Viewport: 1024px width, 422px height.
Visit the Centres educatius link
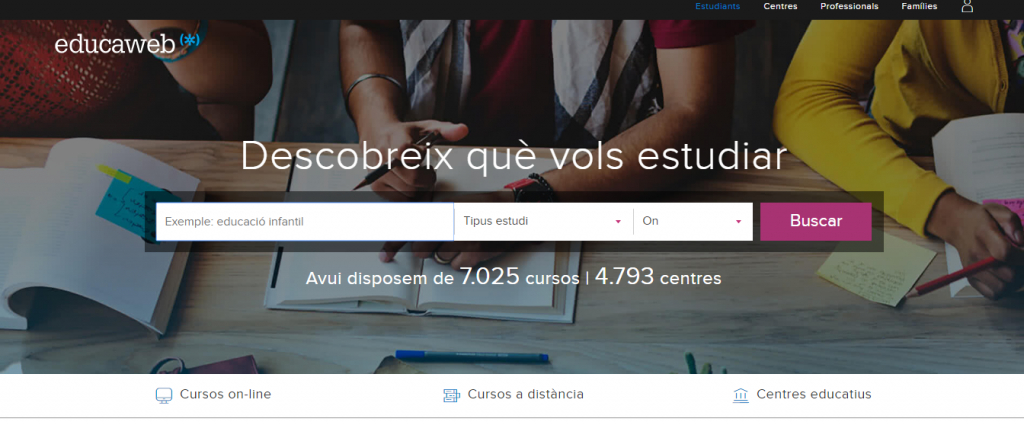814,395
